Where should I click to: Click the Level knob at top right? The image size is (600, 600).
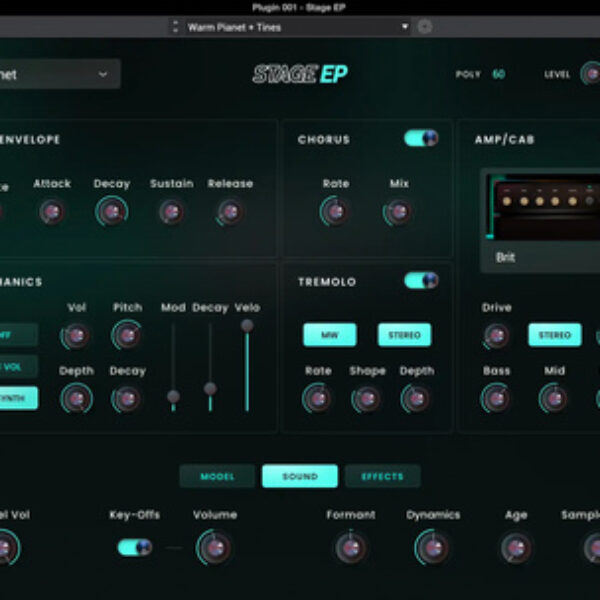click(x=591, y=74)
